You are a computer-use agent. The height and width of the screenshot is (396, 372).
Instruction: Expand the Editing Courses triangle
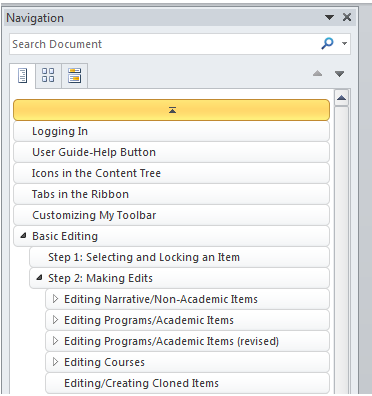click(55, 362)
